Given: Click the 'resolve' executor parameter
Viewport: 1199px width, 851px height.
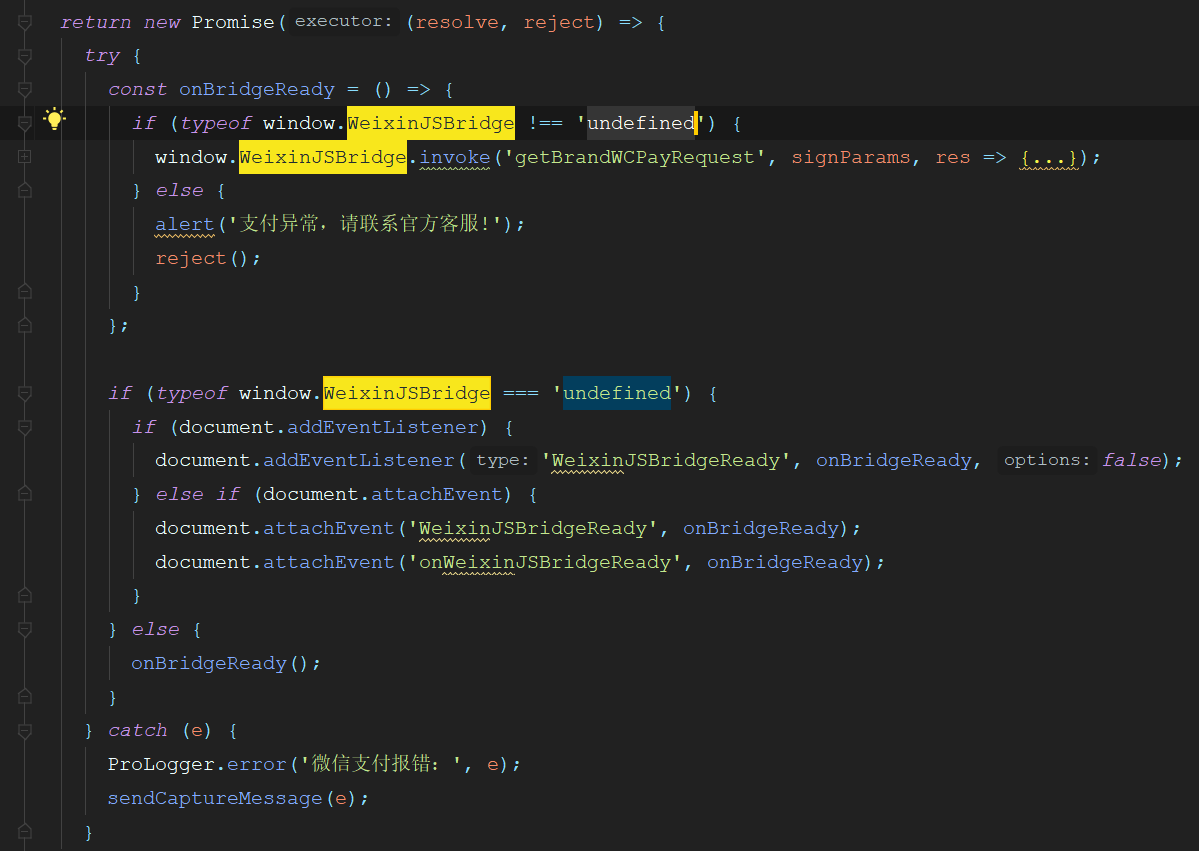Looking at the screenshot, I should [x=457, y=22].
